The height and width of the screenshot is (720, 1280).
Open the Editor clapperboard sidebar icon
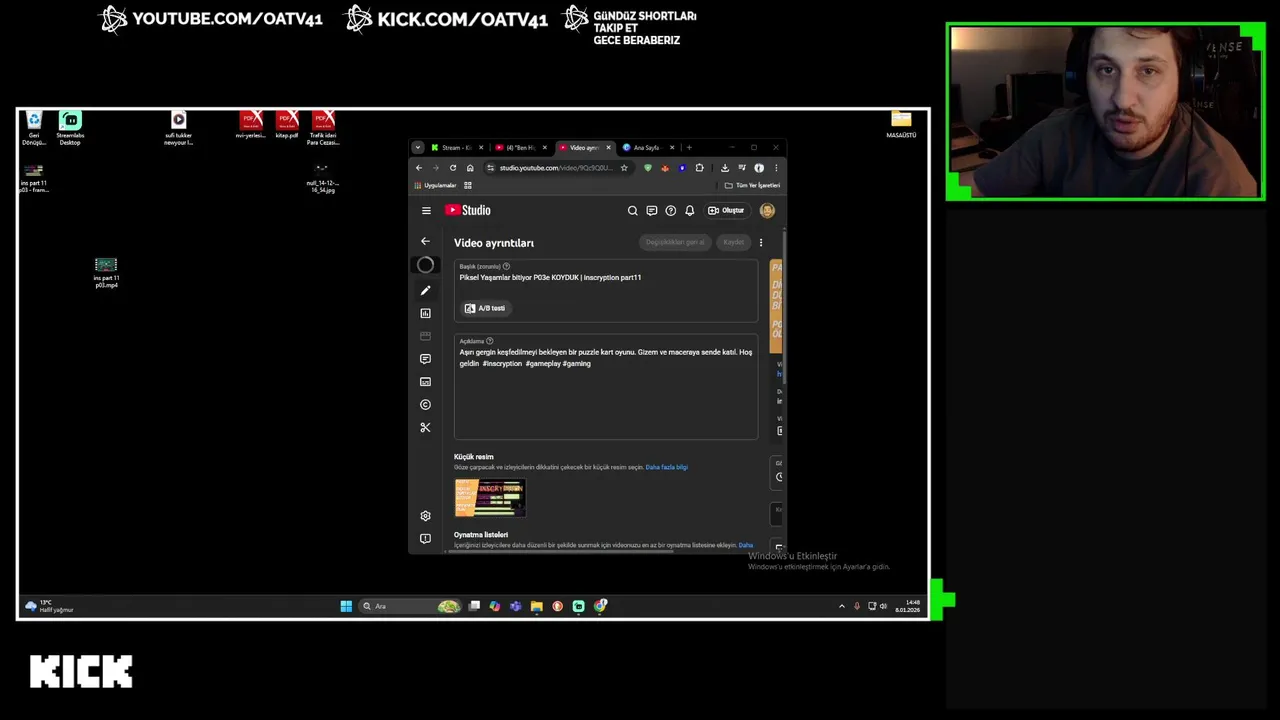point(425,336)
